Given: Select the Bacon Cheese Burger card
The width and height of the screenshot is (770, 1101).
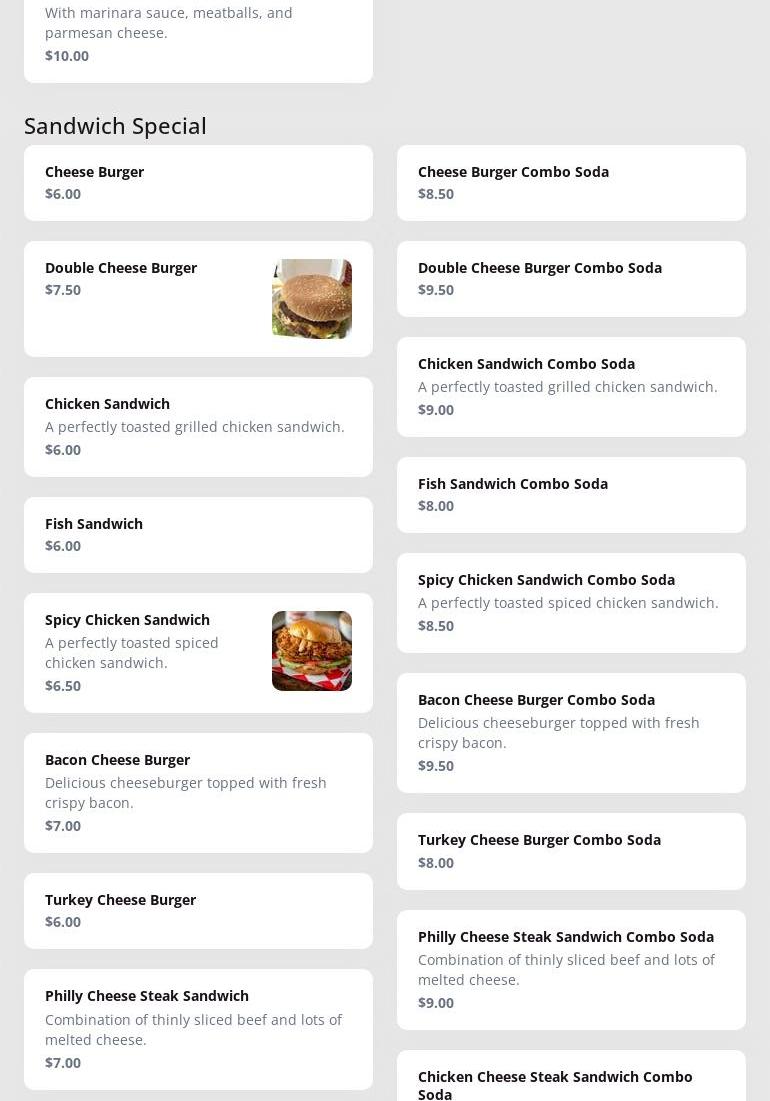Looking at the screenshot, I should click(x=198, y=793).
